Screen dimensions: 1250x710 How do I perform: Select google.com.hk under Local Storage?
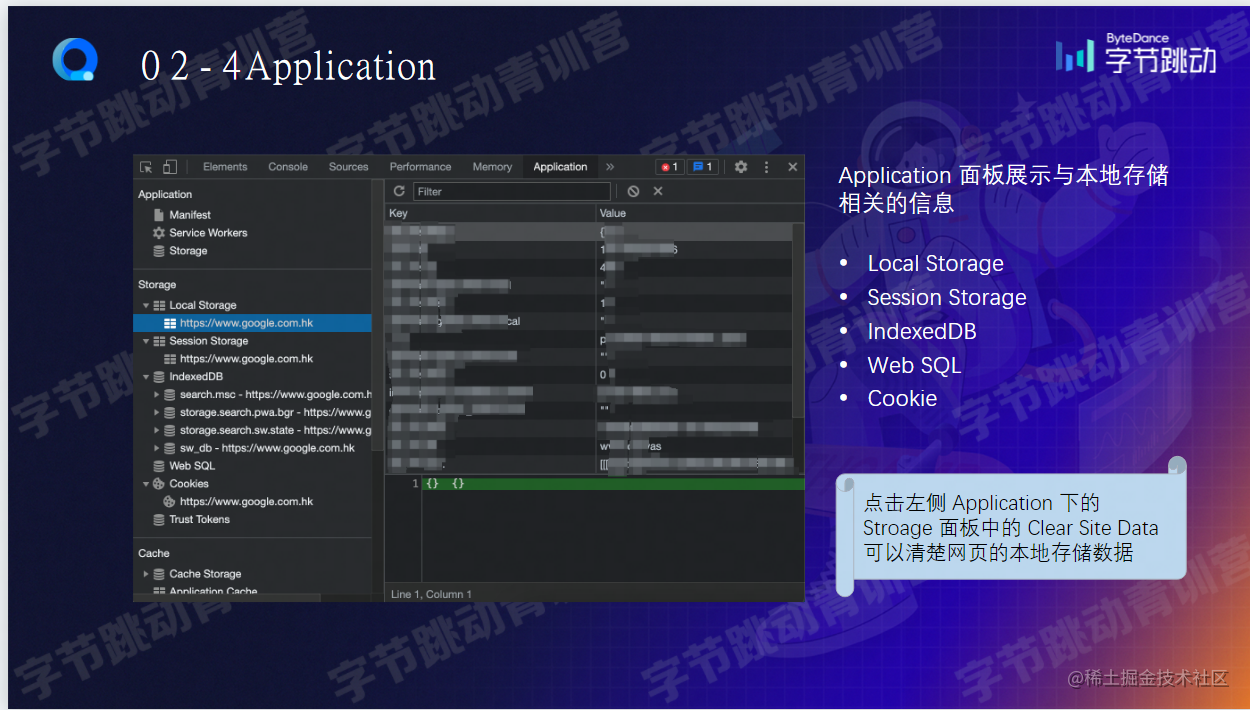coord(252,323)
